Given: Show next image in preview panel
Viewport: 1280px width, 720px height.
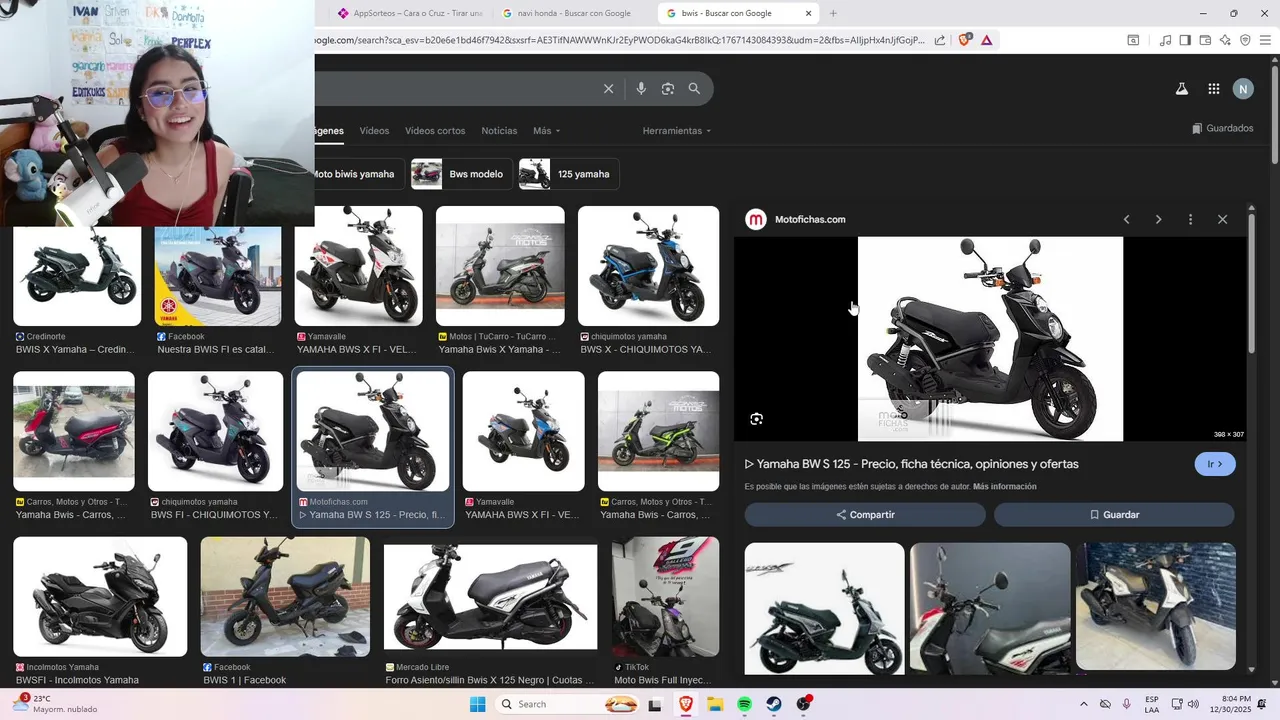Looking at the screenshot, I should point(1158,219).
